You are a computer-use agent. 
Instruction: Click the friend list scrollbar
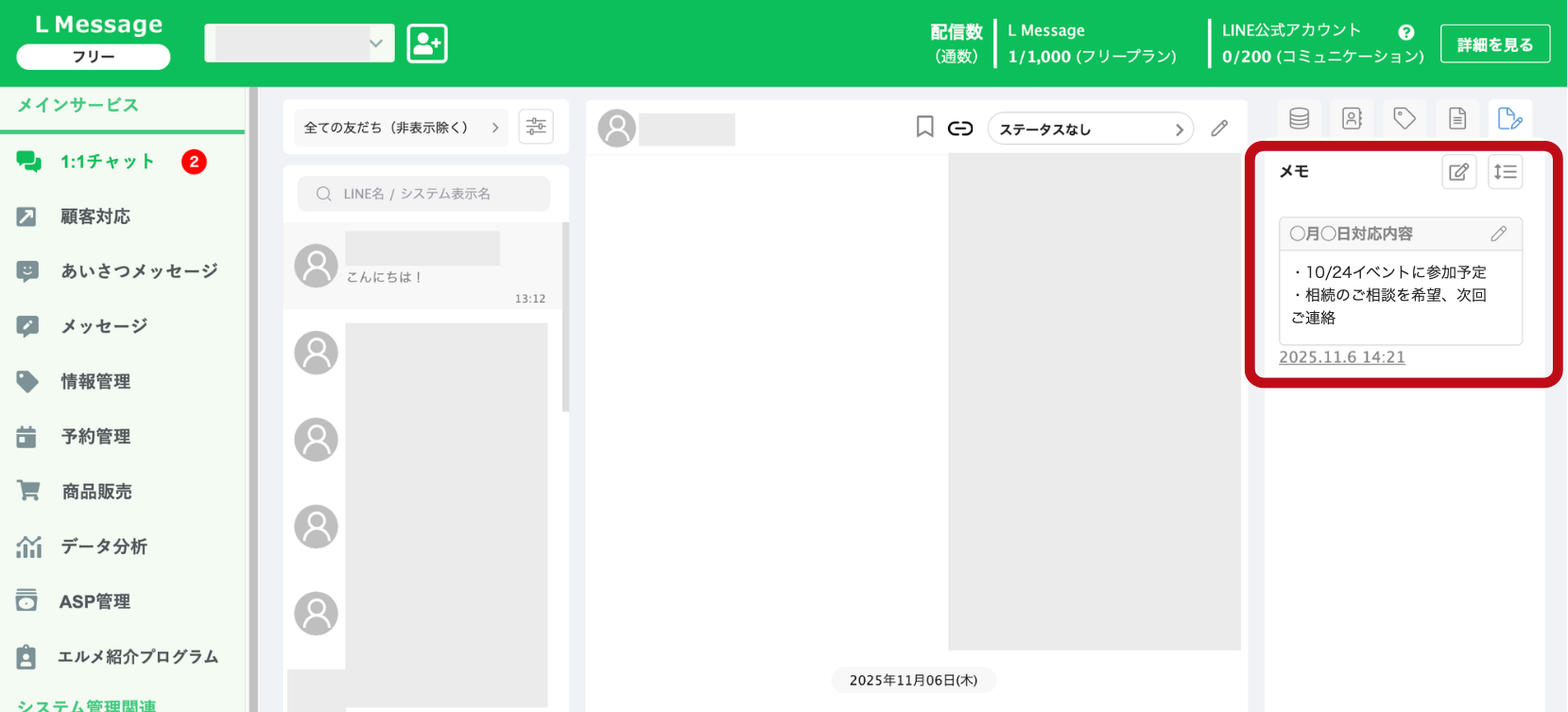(566, 317)
